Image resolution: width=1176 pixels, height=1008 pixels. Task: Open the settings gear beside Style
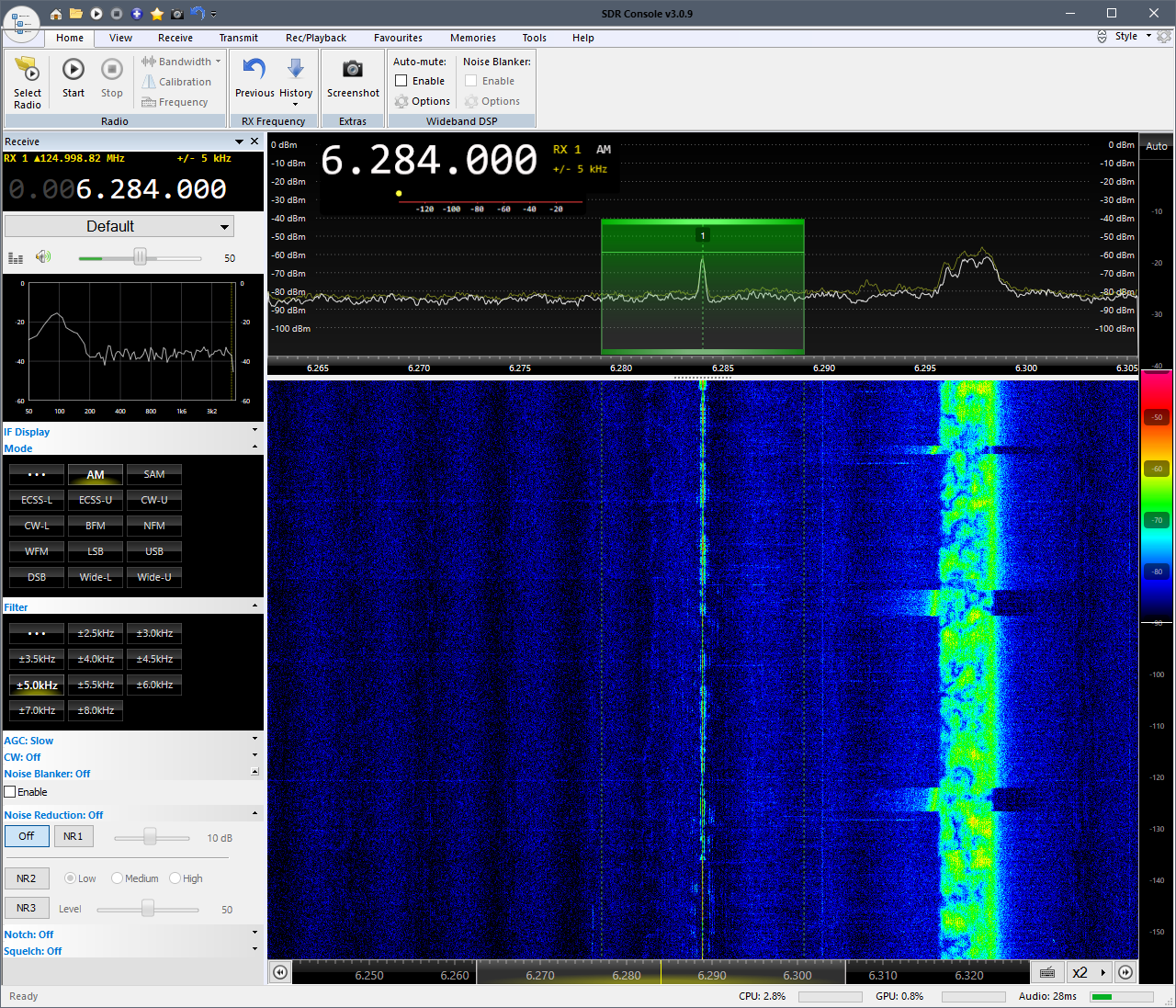(x=1164, y=37)
